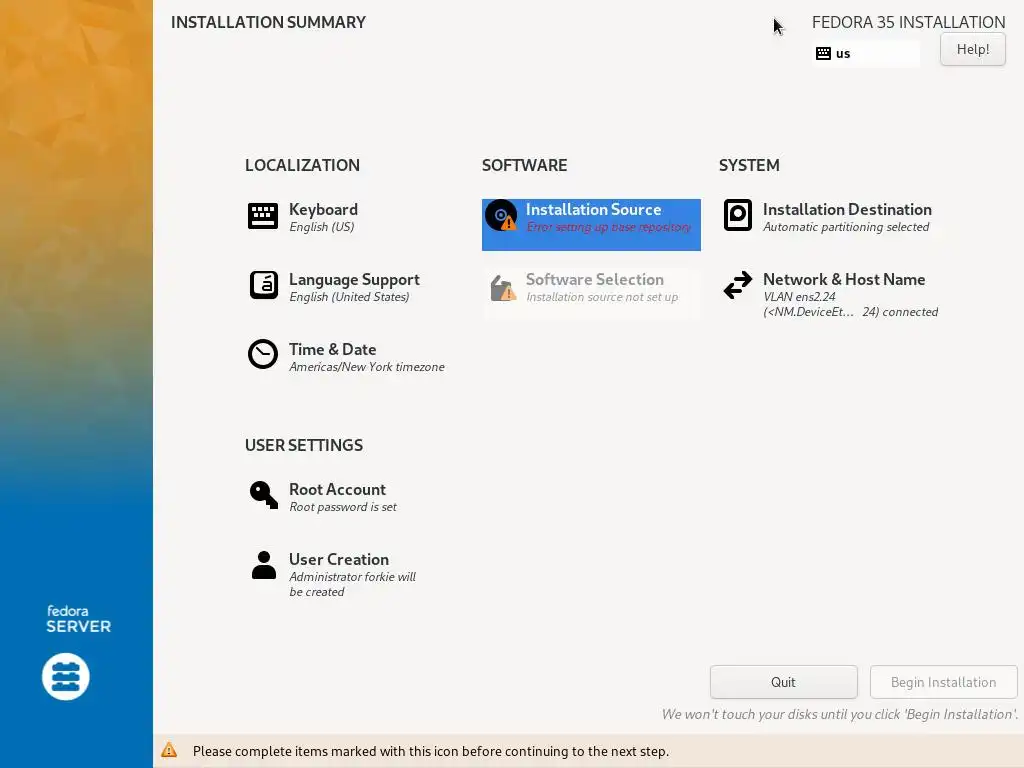Open Network & Host Name title

pyautogui.click(x=844, y=279)
